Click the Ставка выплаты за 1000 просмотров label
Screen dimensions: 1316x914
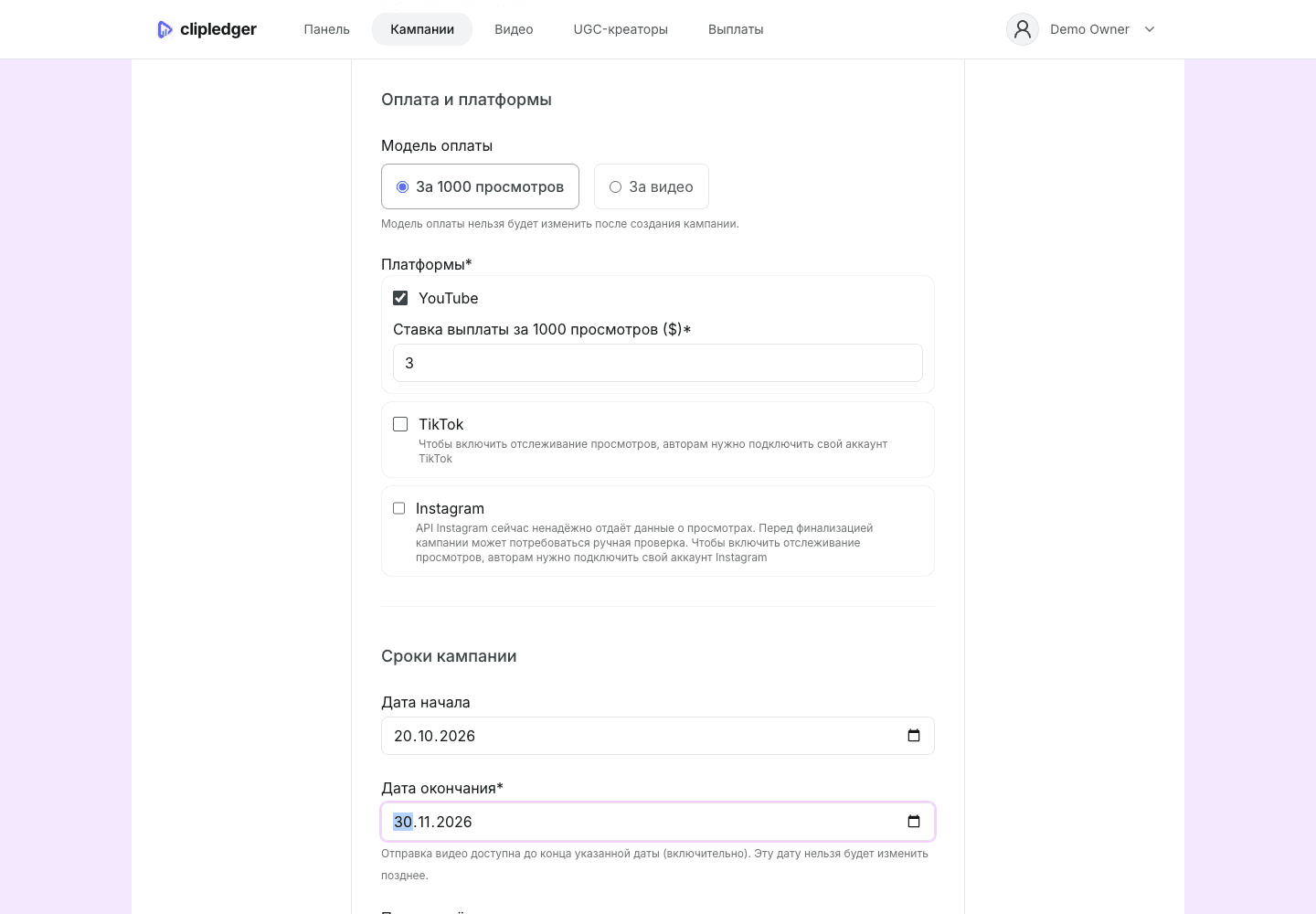542,329
